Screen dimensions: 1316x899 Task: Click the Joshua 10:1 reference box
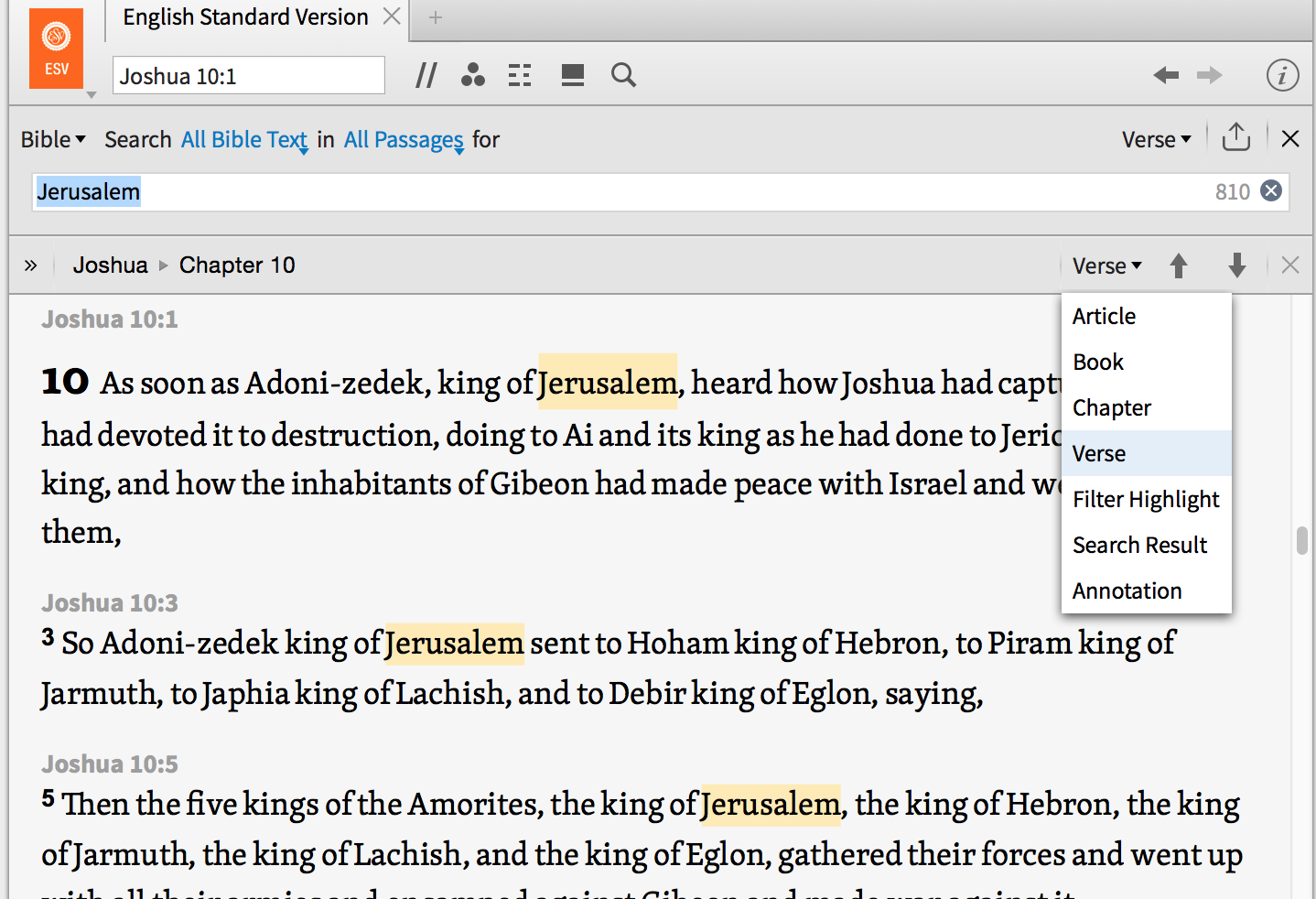[249, 75]
